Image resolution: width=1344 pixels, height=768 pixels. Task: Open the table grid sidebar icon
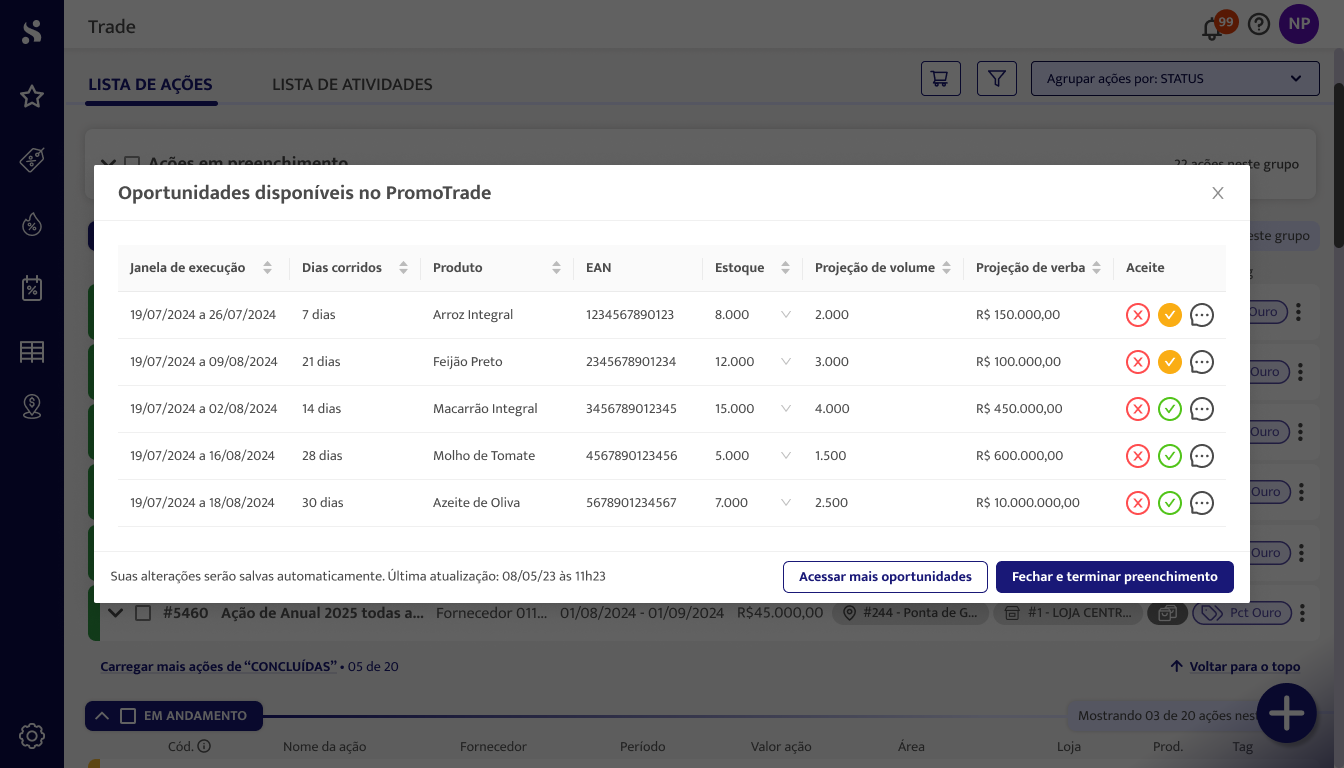tap(32, 352)
